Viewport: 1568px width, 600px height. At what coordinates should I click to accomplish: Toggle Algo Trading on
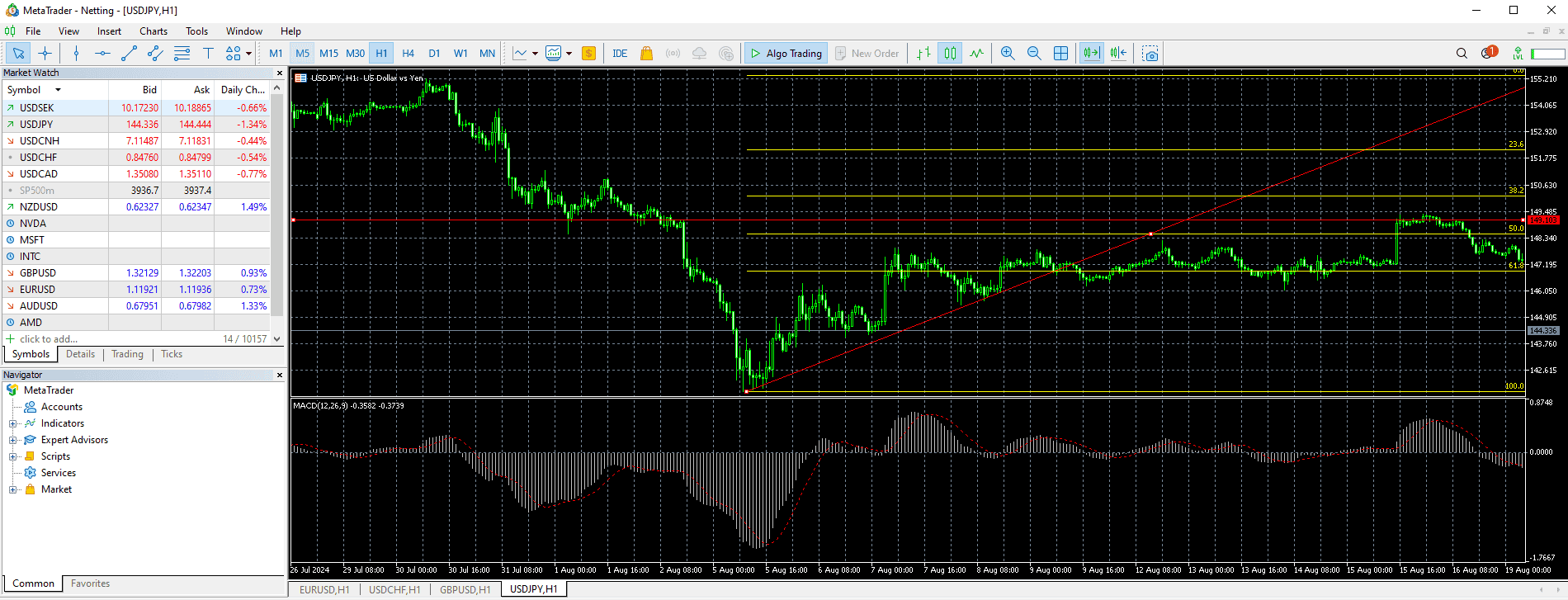(x=785, y=54)
